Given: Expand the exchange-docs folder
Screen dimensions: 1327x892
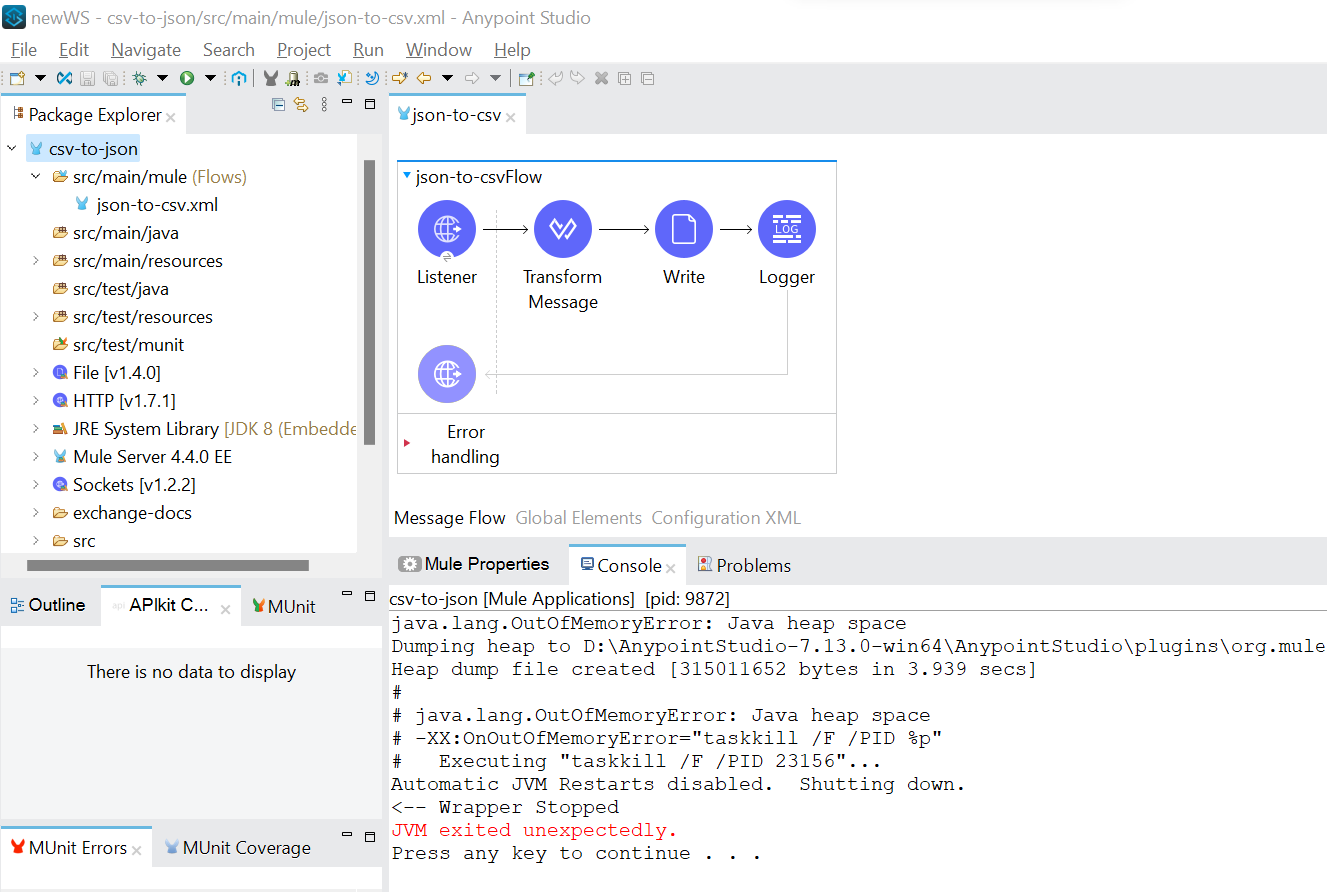Looking at the screenshot, I should click(x=35, y=513).
